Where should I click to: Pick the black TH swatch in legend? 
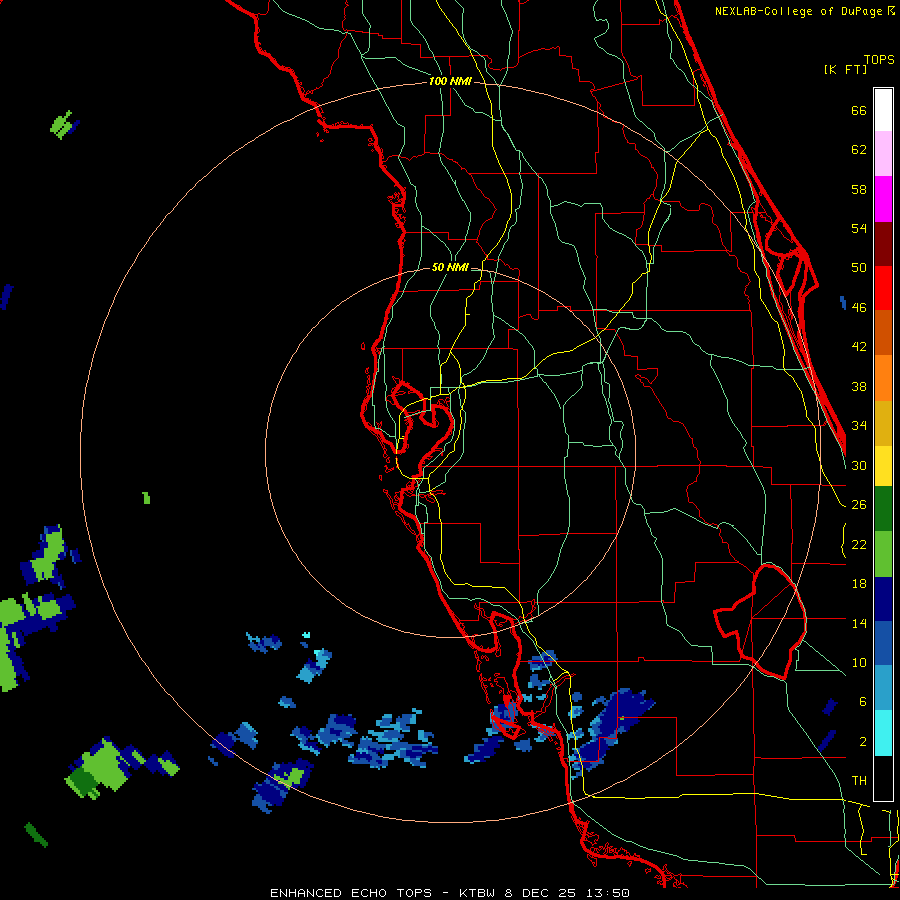coord(883,778)
